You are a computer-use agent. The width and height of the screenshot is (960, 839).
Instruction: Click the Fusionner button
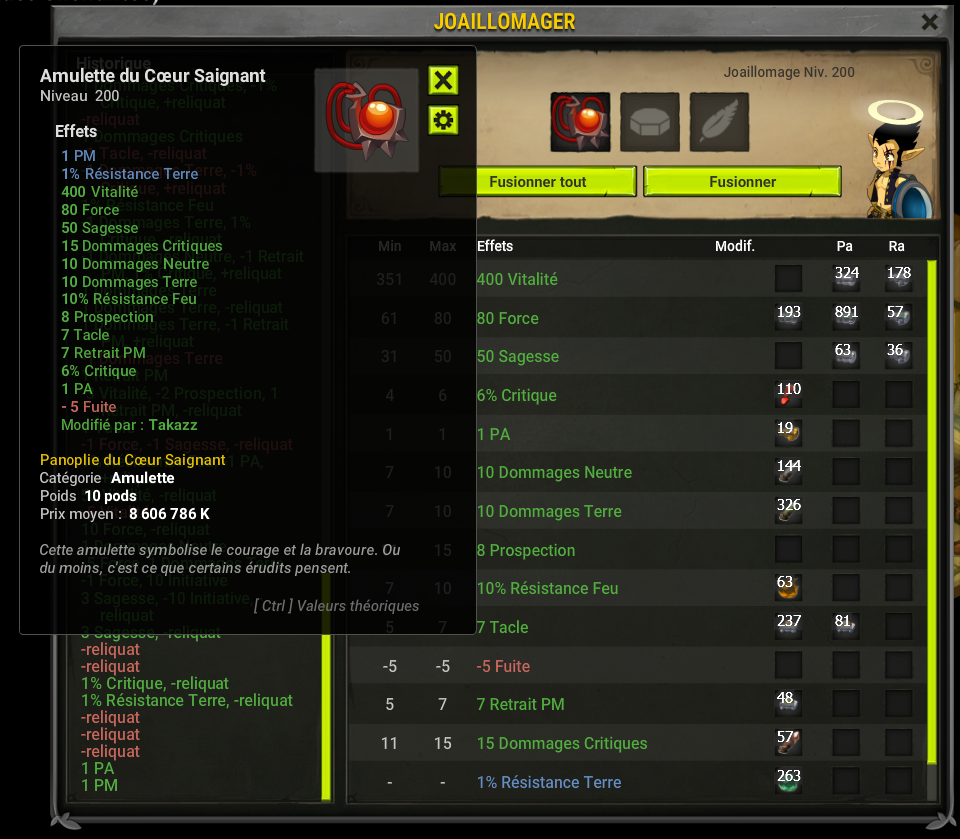point(742,182)
